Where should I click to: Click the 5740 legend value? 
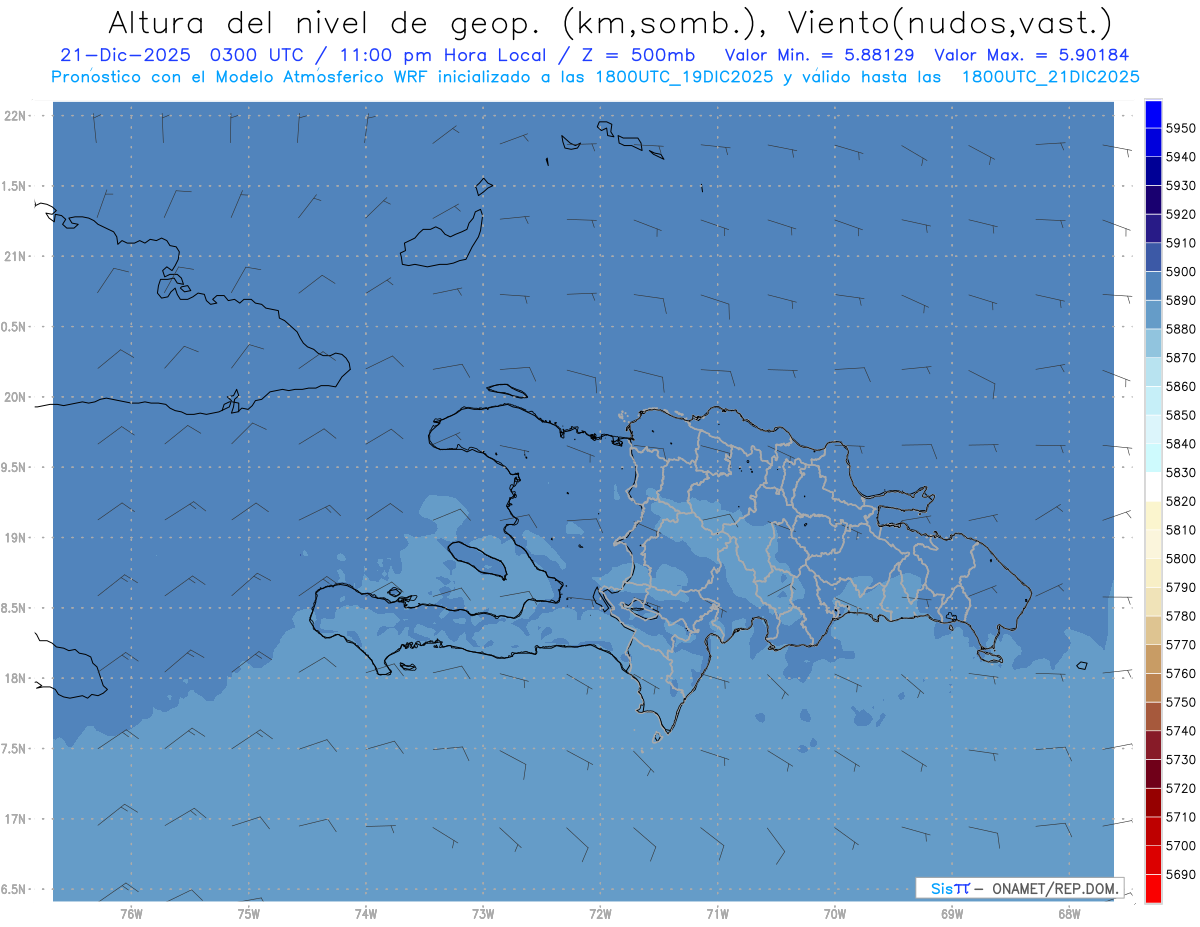coord(1181,731)
